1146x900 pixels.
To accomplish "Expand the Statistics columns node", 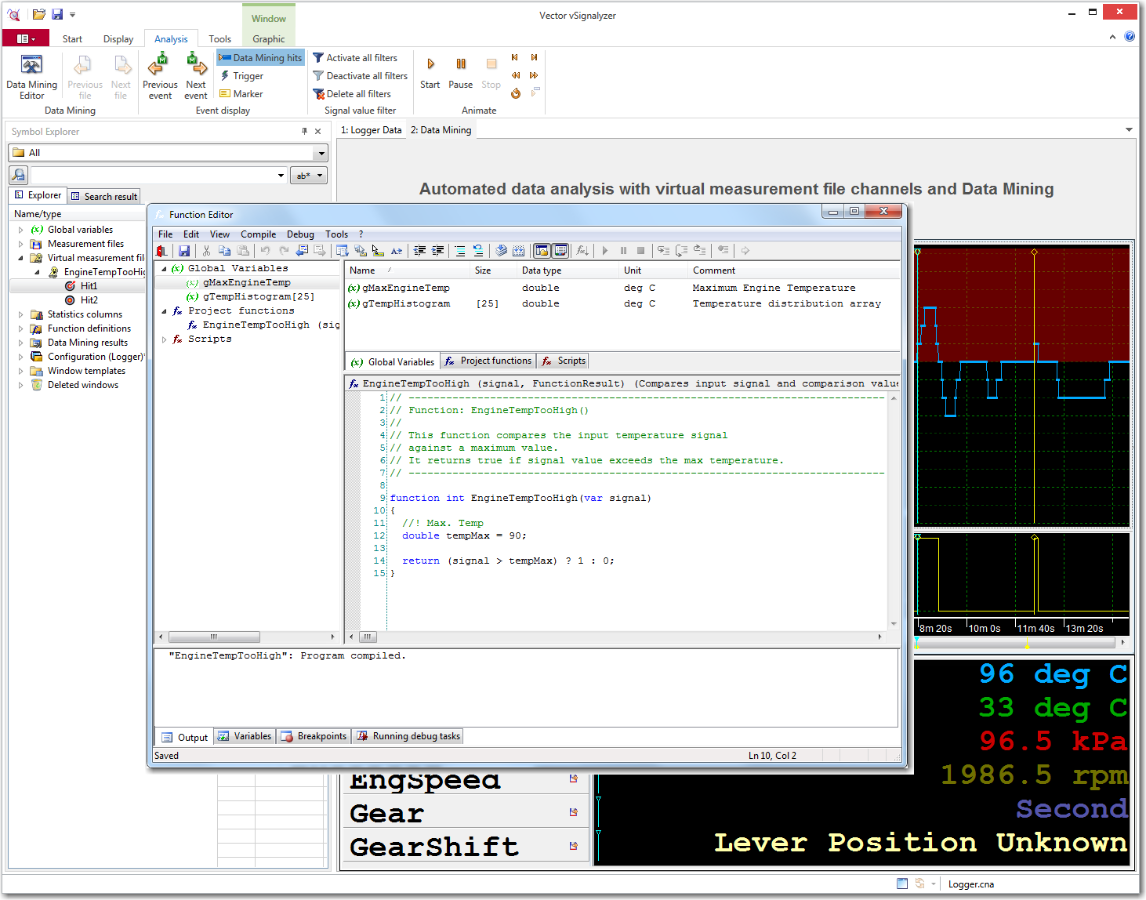I will click(20, 314).
